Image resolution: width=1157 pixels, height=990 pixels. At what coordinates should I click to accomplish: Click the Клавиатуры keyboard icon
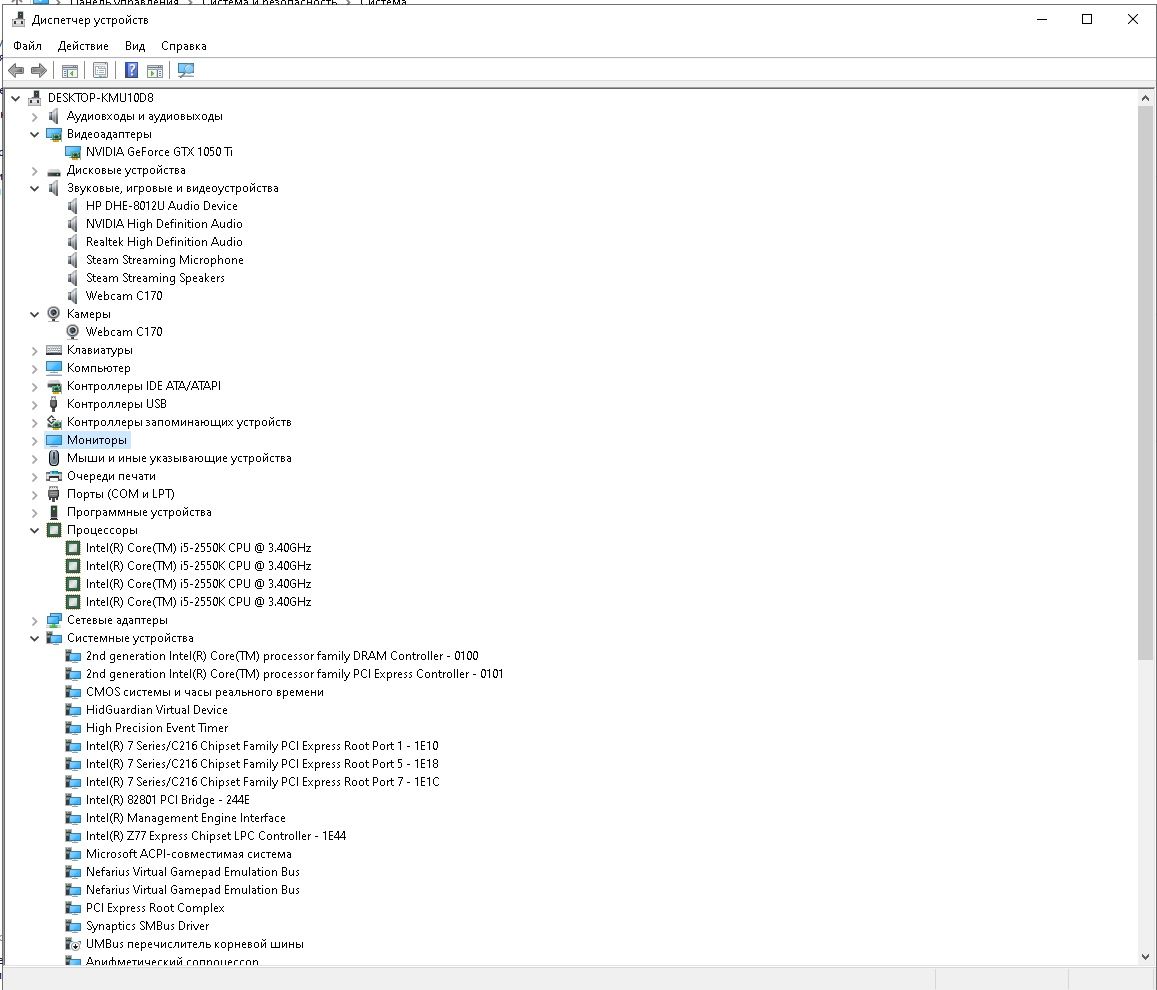(54, 350)
